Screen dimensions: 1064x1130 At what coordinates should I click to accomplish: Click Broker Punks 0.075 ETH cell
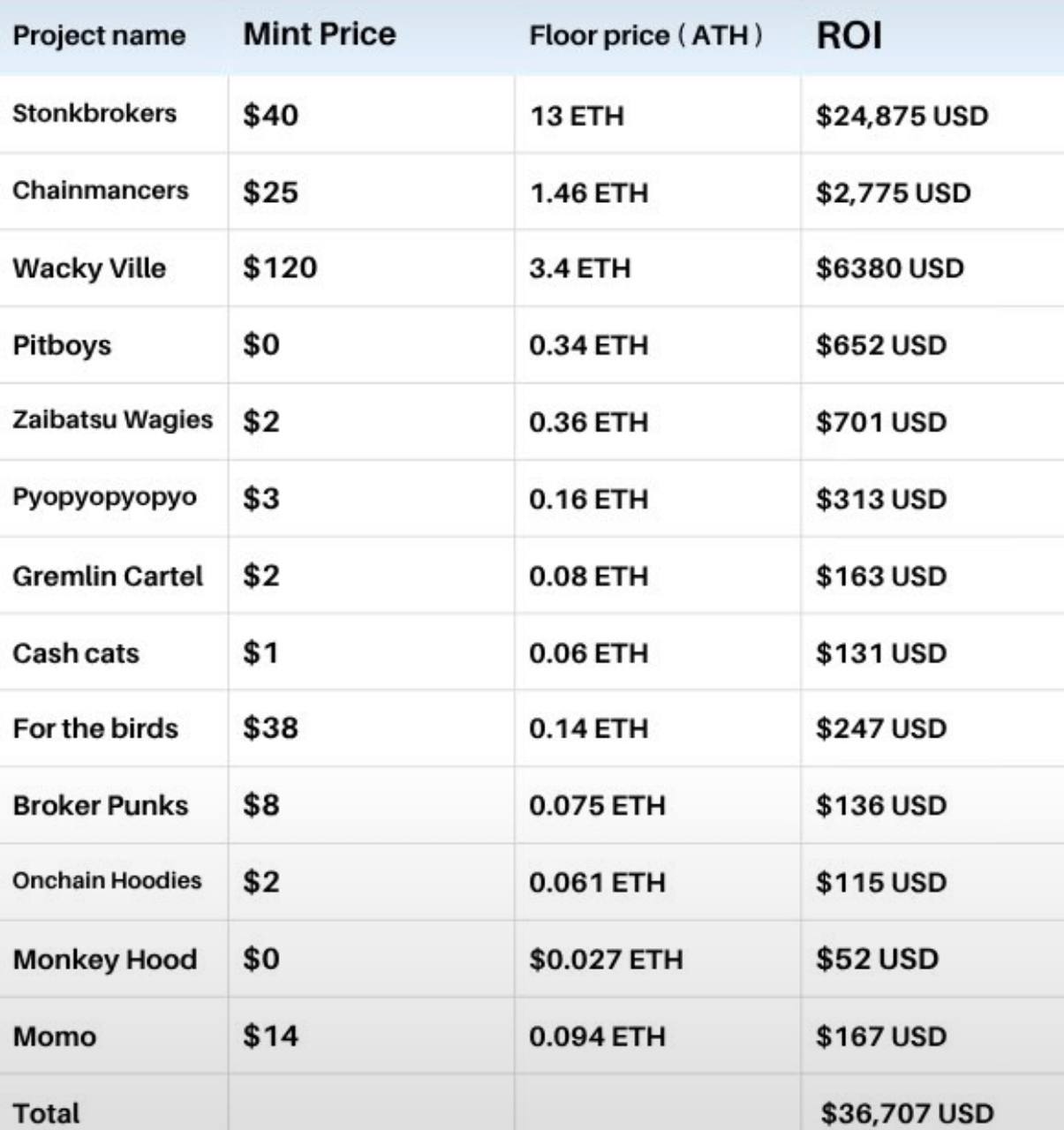coord(597,805)
